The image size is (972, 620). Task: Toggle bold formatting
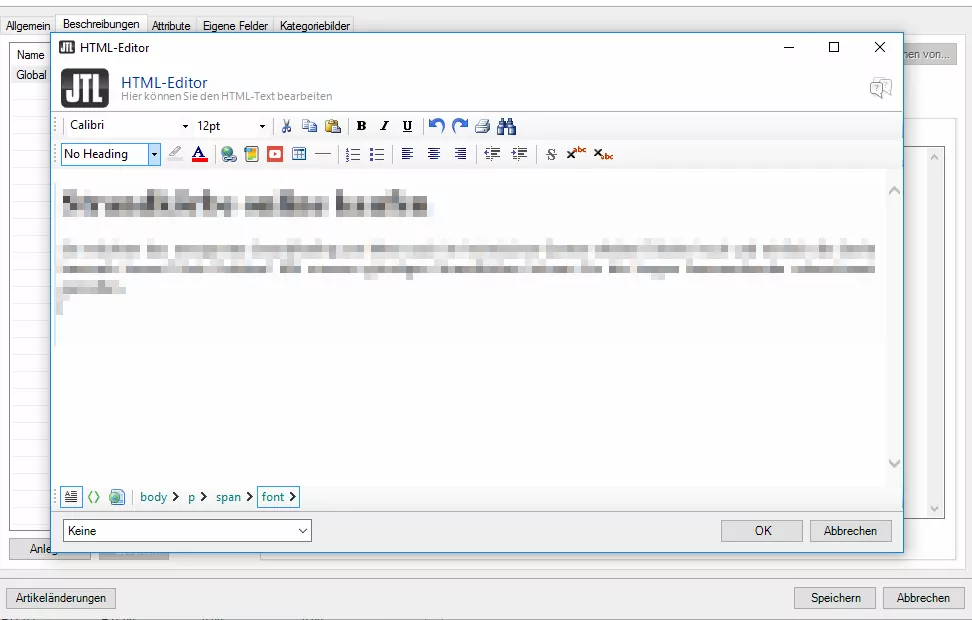(x=361, y=126)
